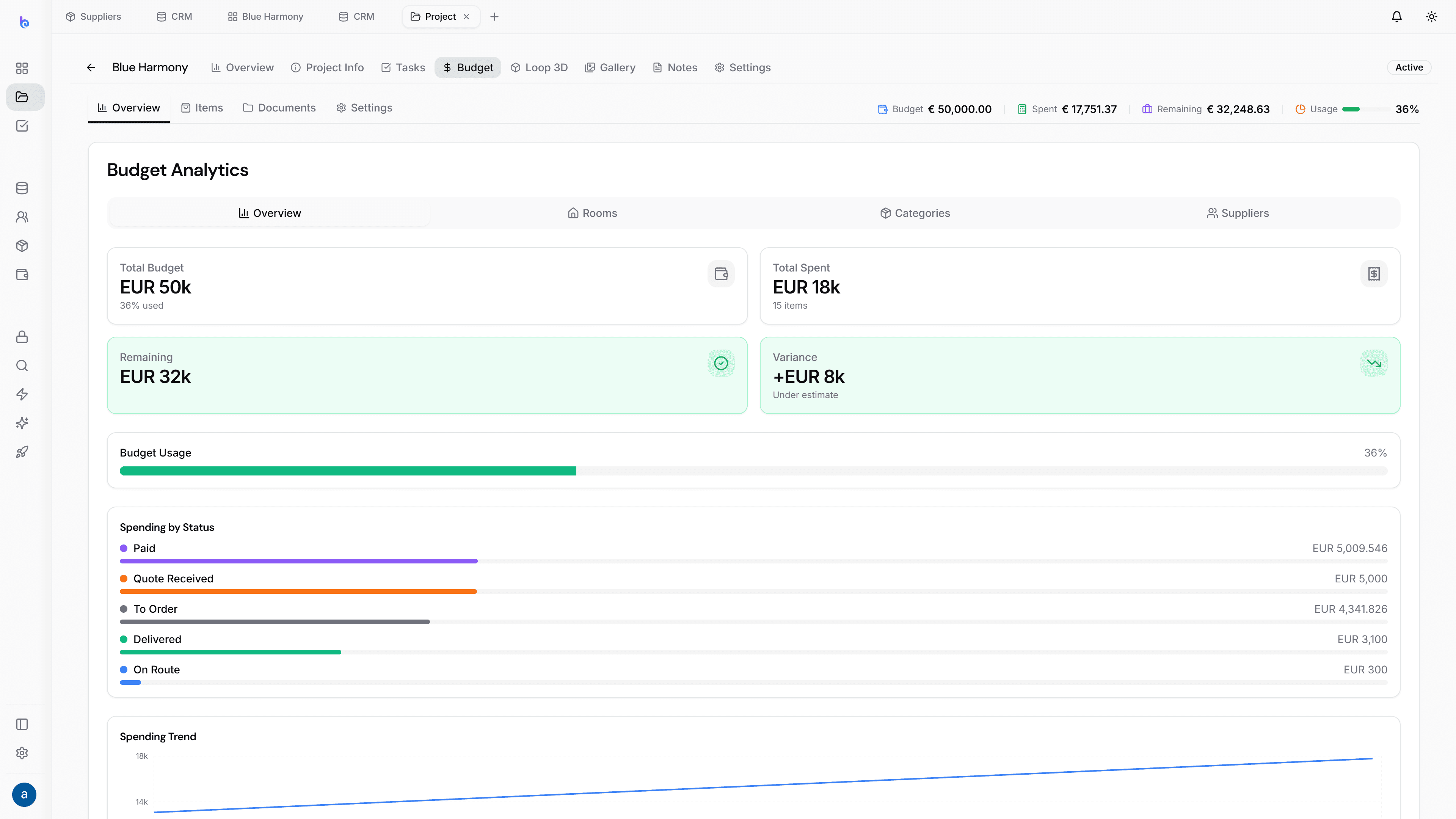
Task: Close the Project tab
Action: (466, 17)
